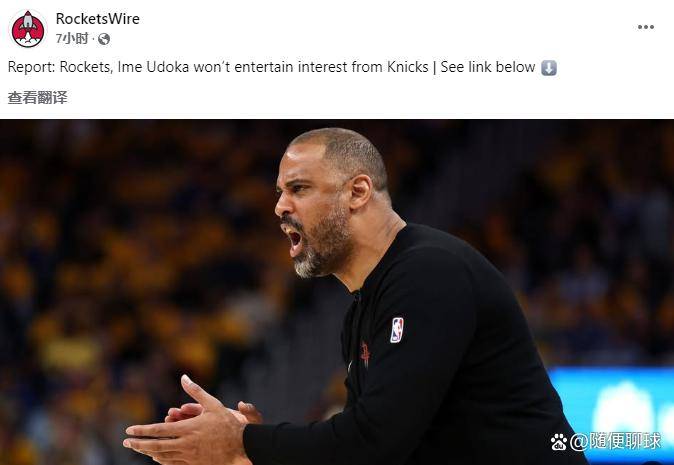Click the clapping hands in the photo
Image resolution: width=674 pixels, height=465 pixels.
pos(193,425)
